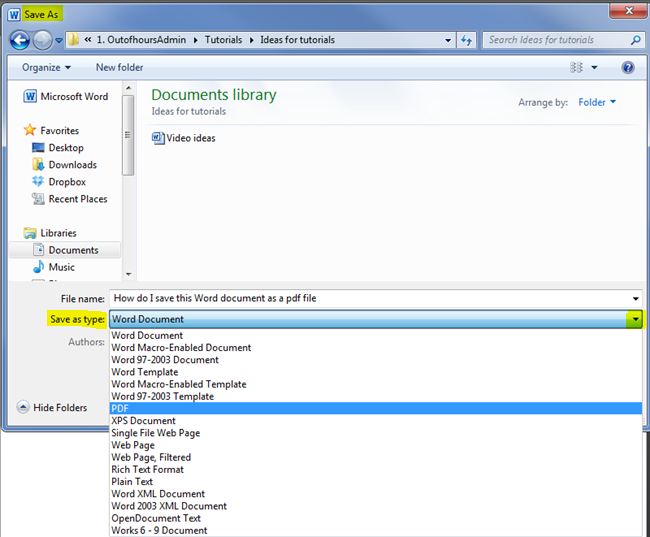Image resolution: width=650 pixels, height=537 pixels.
Task: Choose Word XML Document type
Action: (x=376, y=494)
